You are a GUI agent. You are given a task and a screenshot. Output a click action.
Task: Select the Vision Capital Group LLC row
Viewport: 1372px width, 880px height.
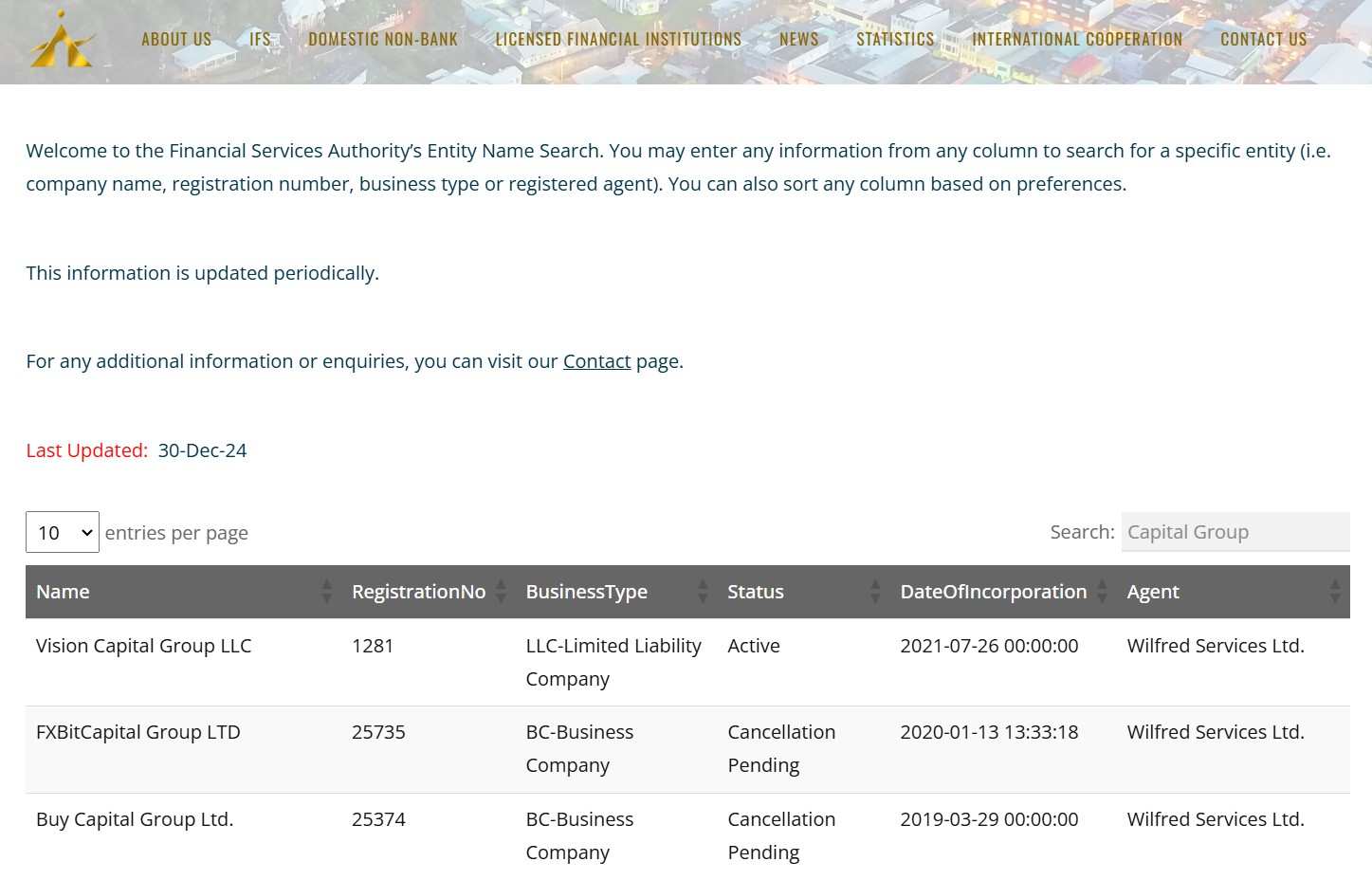pos(144,646)
